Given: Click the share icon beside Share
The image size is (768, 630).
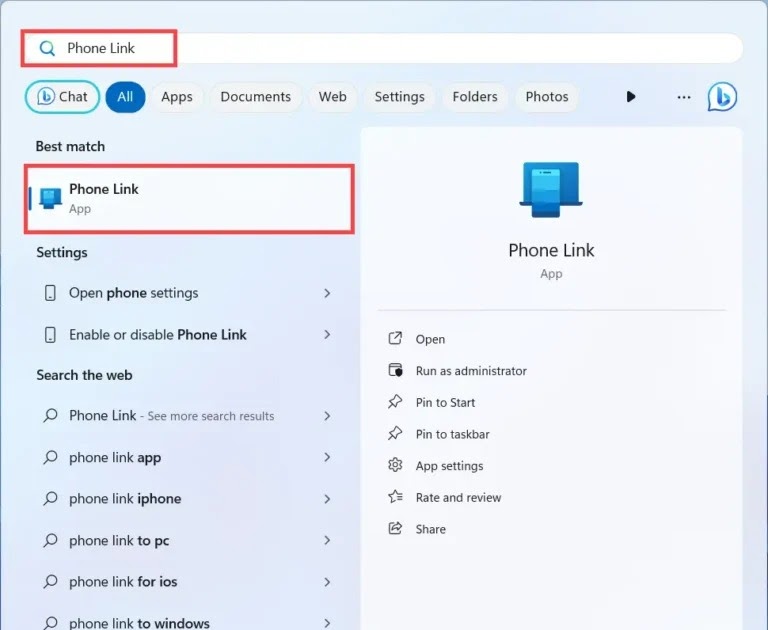Looking at the screenshot, I should (x=395, y=528).
